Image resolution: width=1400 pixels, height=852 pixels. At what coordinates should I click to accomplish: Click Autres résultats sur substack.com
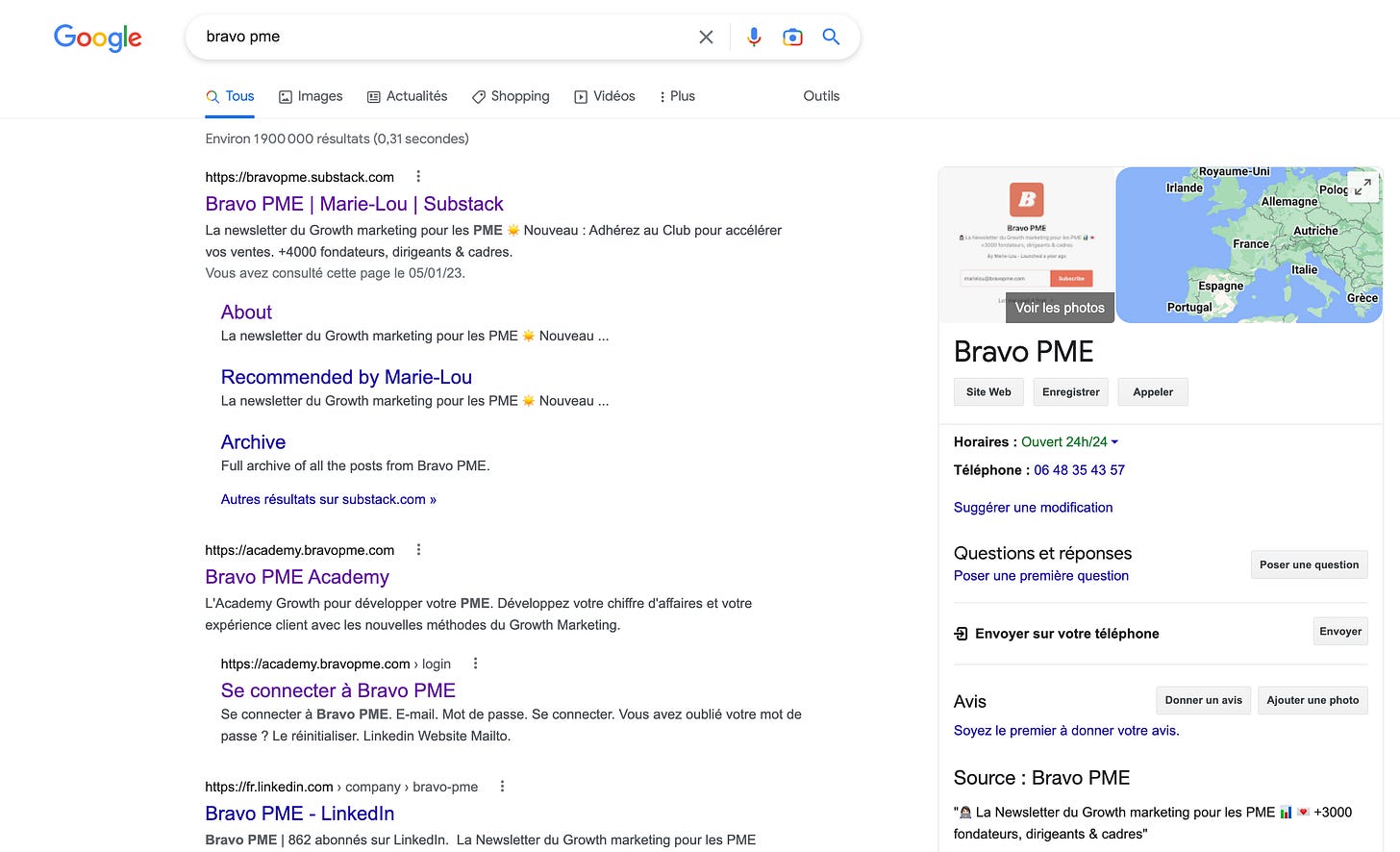[329, 499]
